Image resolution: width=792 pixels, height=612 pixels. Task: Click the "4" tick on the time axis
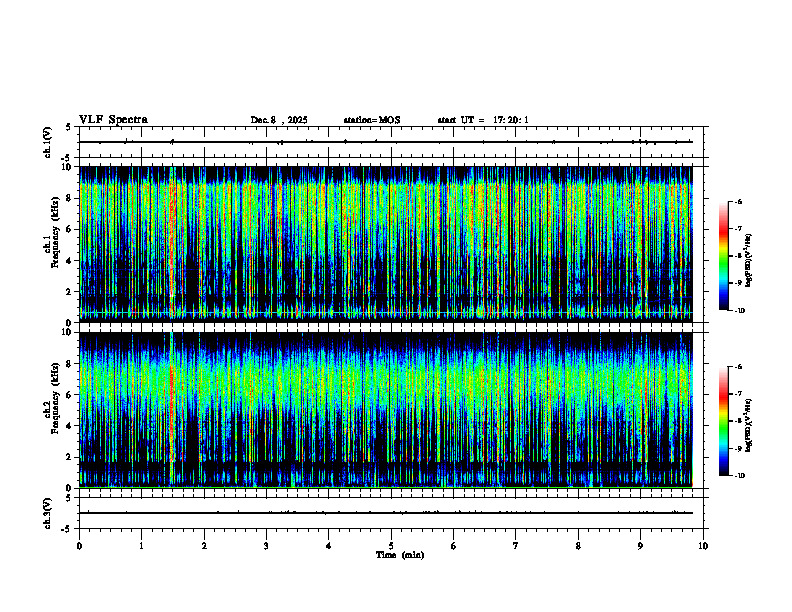[x=328, y=546]
